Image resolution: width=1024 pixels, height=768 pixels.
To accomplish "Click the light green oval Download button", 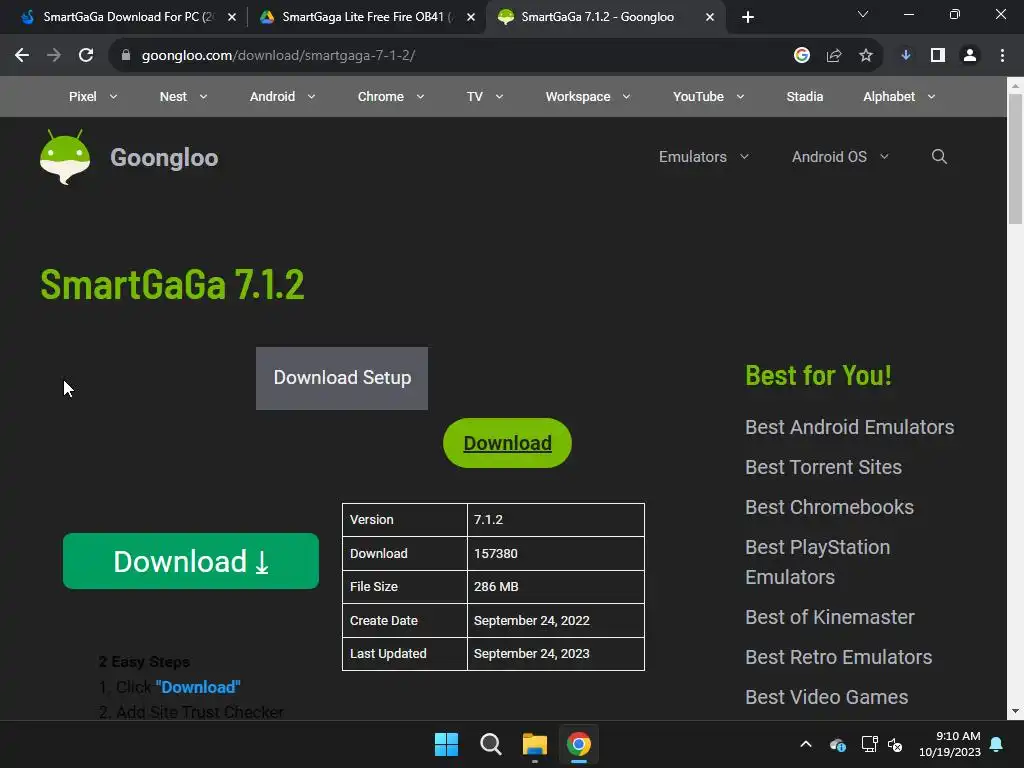I will pos(507,443).
